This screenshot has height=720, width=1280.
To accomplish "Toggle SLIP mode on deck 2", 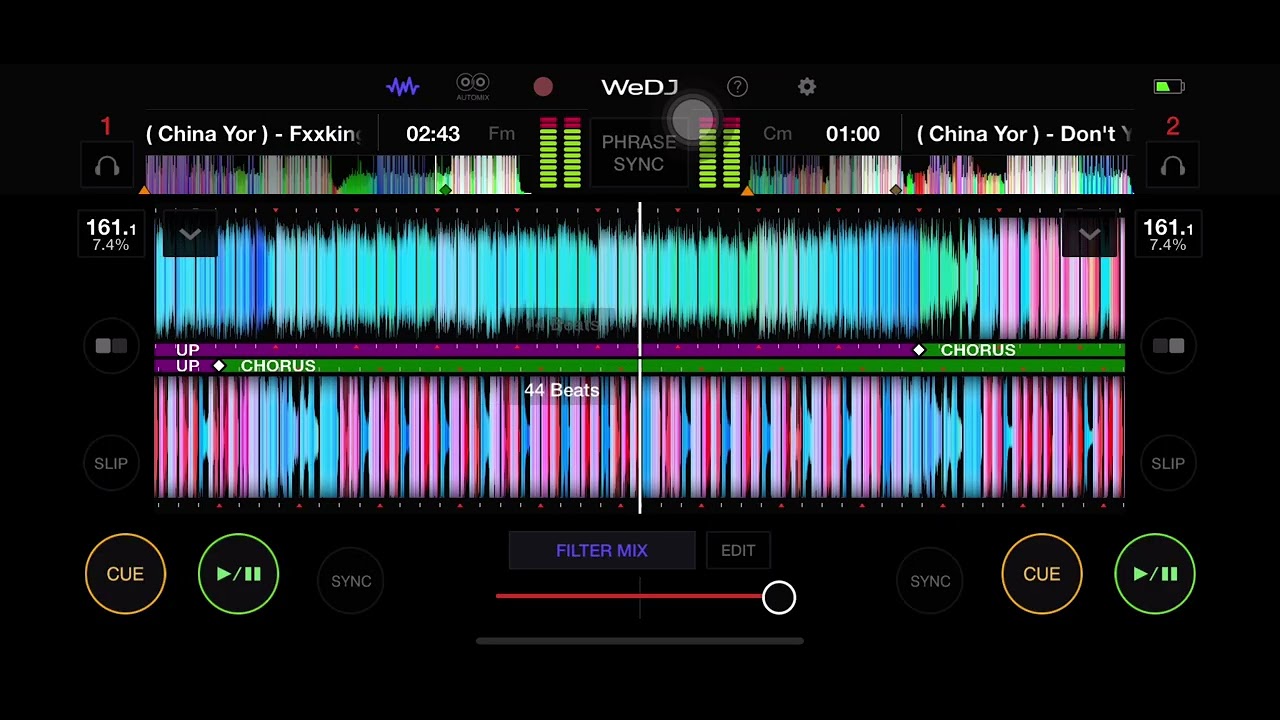I will 1168,463.
